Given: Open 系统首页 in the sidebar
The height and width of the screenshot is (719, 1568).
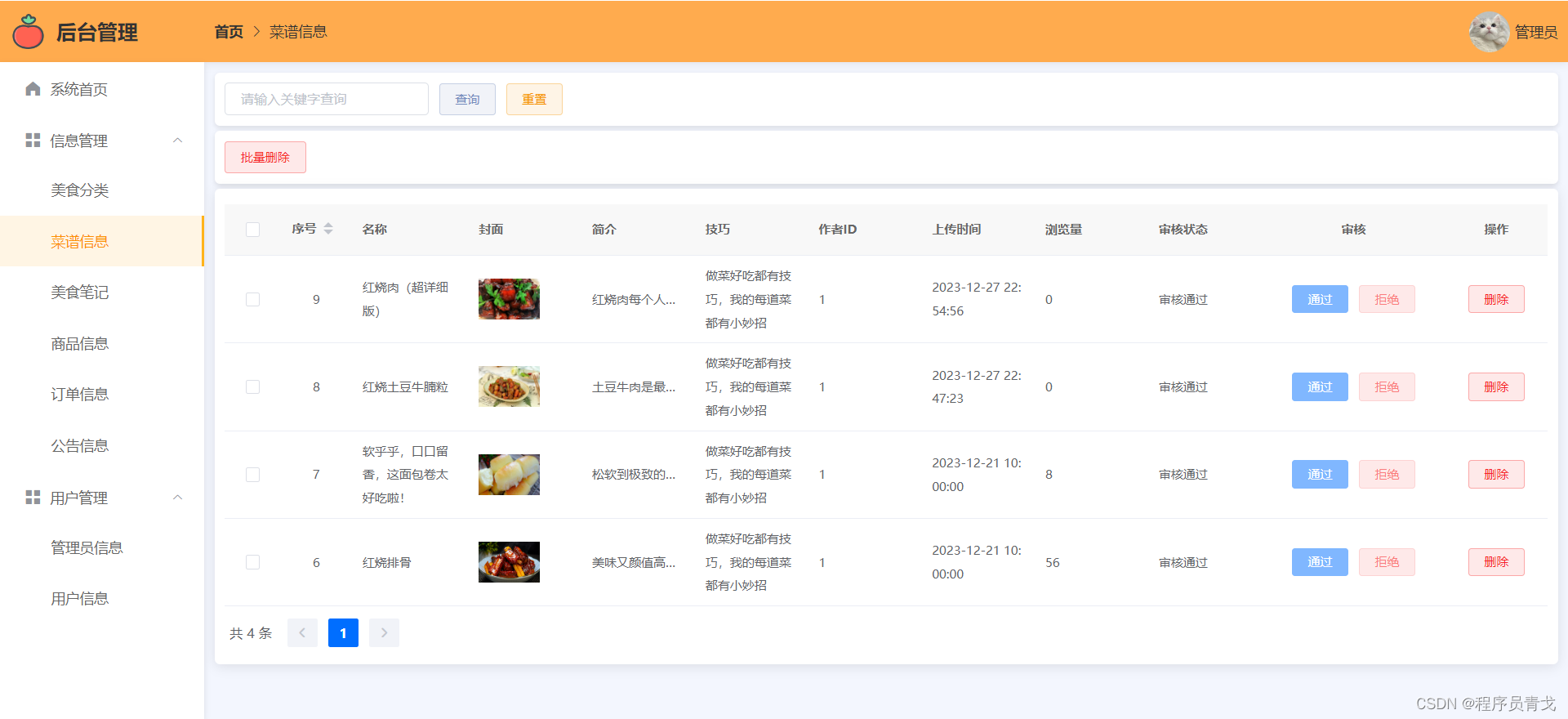Looking at the screenshot, I should pos(102,89).
